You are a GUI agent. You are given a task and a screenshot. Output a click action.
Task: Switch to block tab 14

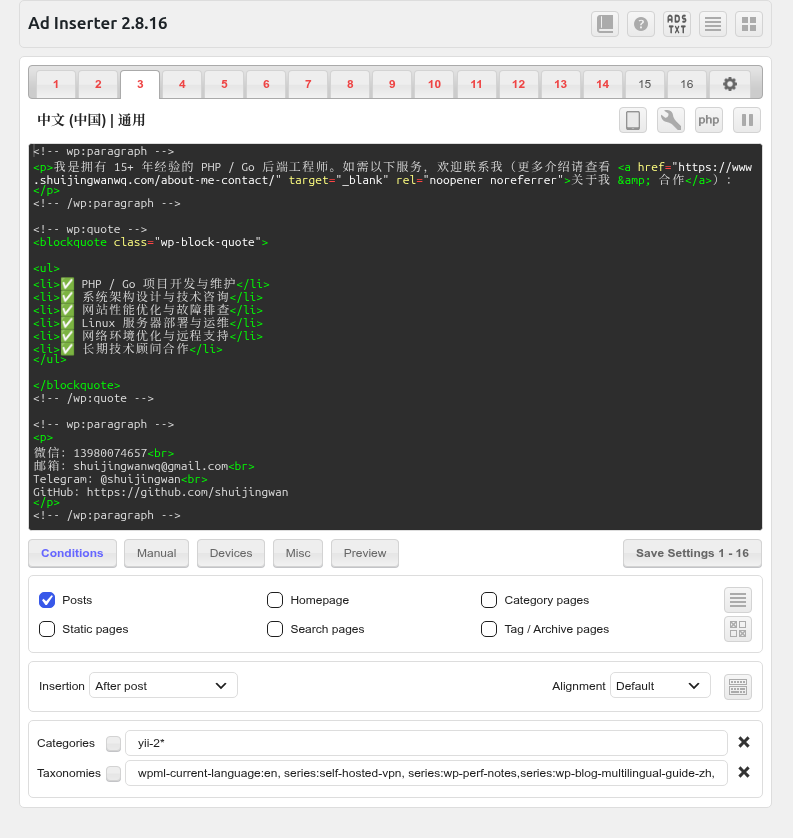[x=603, y=84]
